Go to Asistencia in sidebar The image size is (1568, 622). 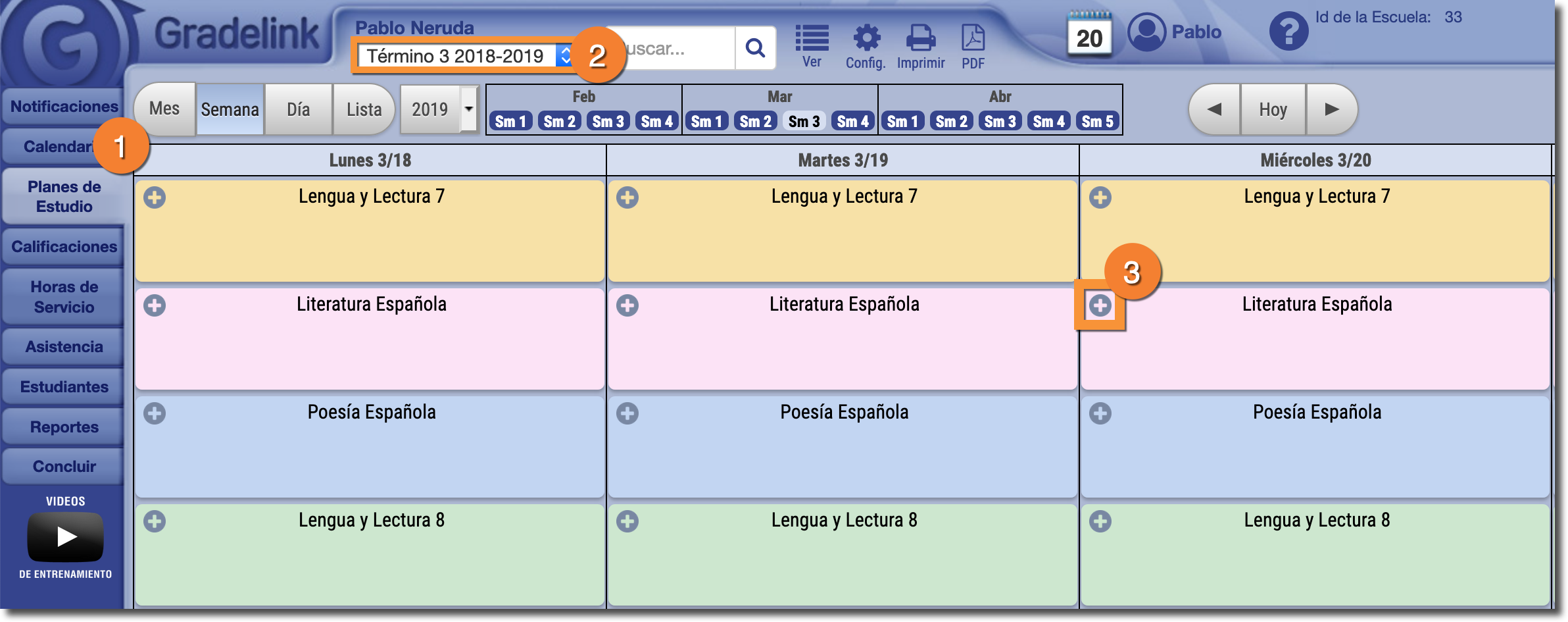click(x=64, y=347)
